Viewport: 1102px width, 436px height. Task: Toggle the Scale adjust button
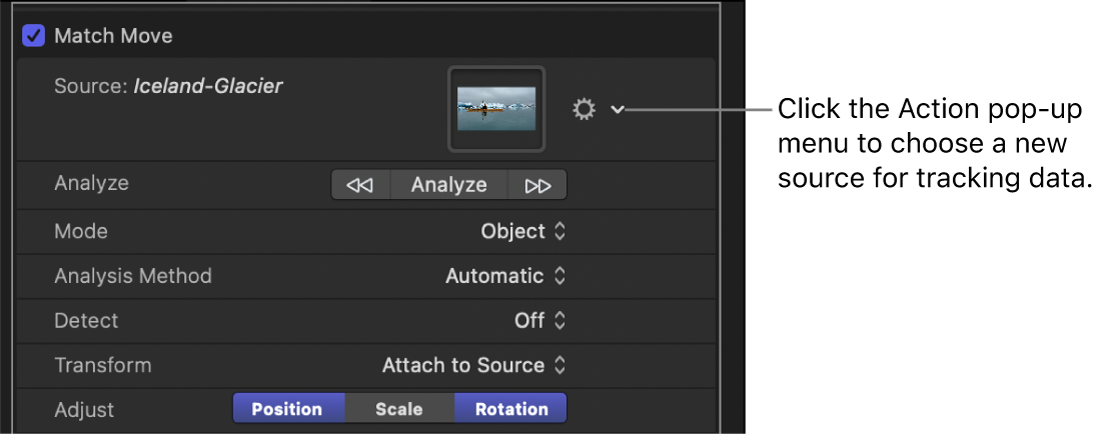tap(399, 409)
